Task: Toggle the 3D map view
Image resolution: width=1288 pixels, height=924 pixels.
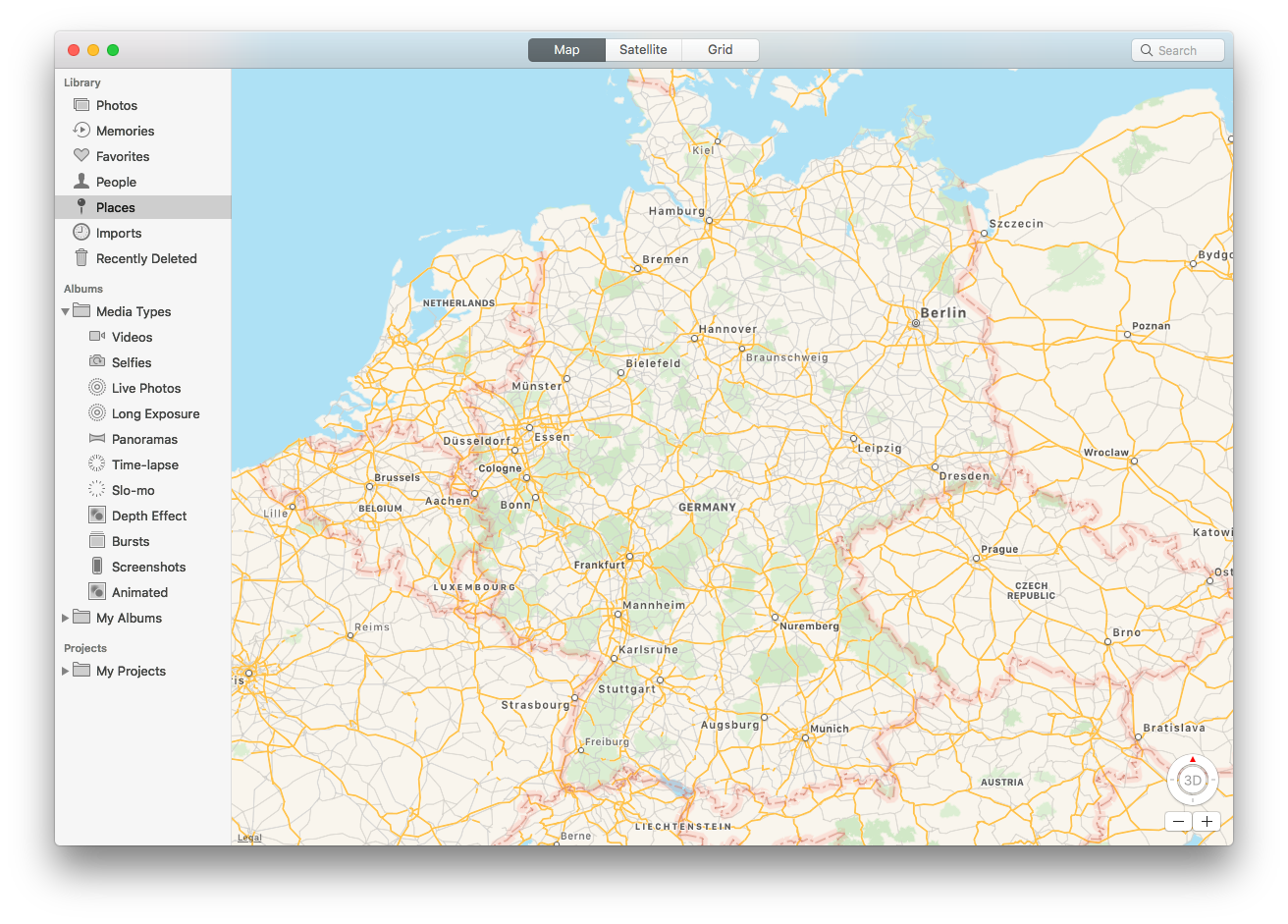Action: point(1193,781)
